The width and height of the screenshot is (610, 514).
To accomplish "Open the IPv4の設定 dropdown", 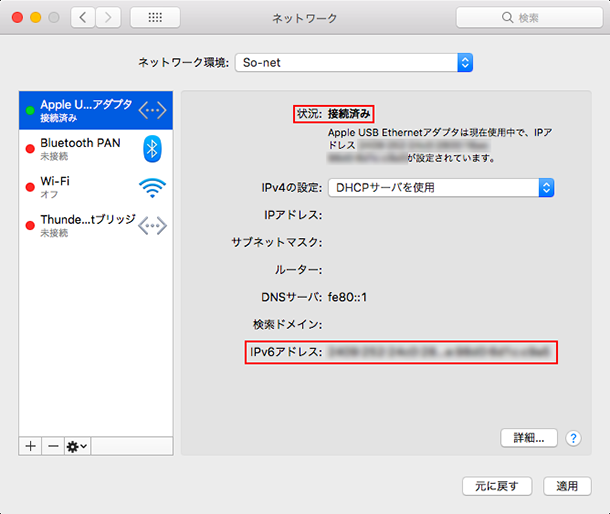I will 442,187.
